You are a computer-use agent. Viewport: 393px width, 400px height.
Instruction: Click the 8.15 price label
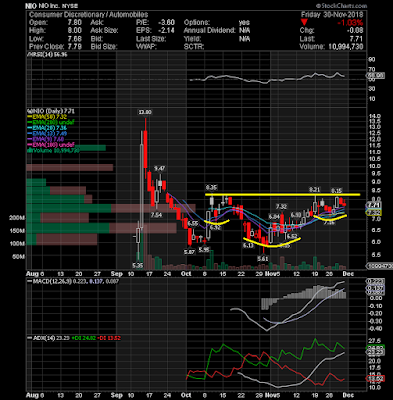tap(336, 191)
